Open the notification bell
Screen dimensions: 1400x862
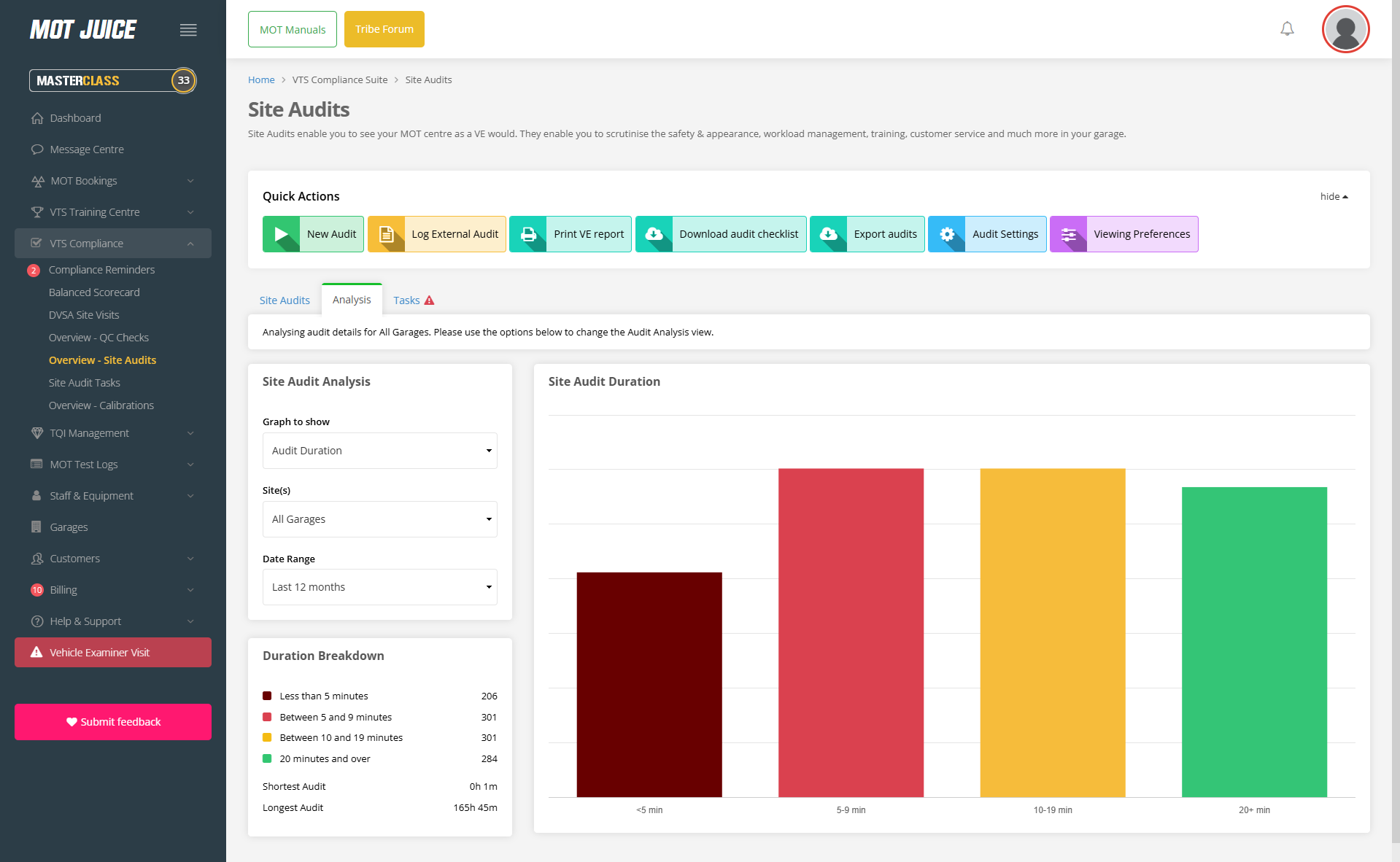(x=1287, y=28)
